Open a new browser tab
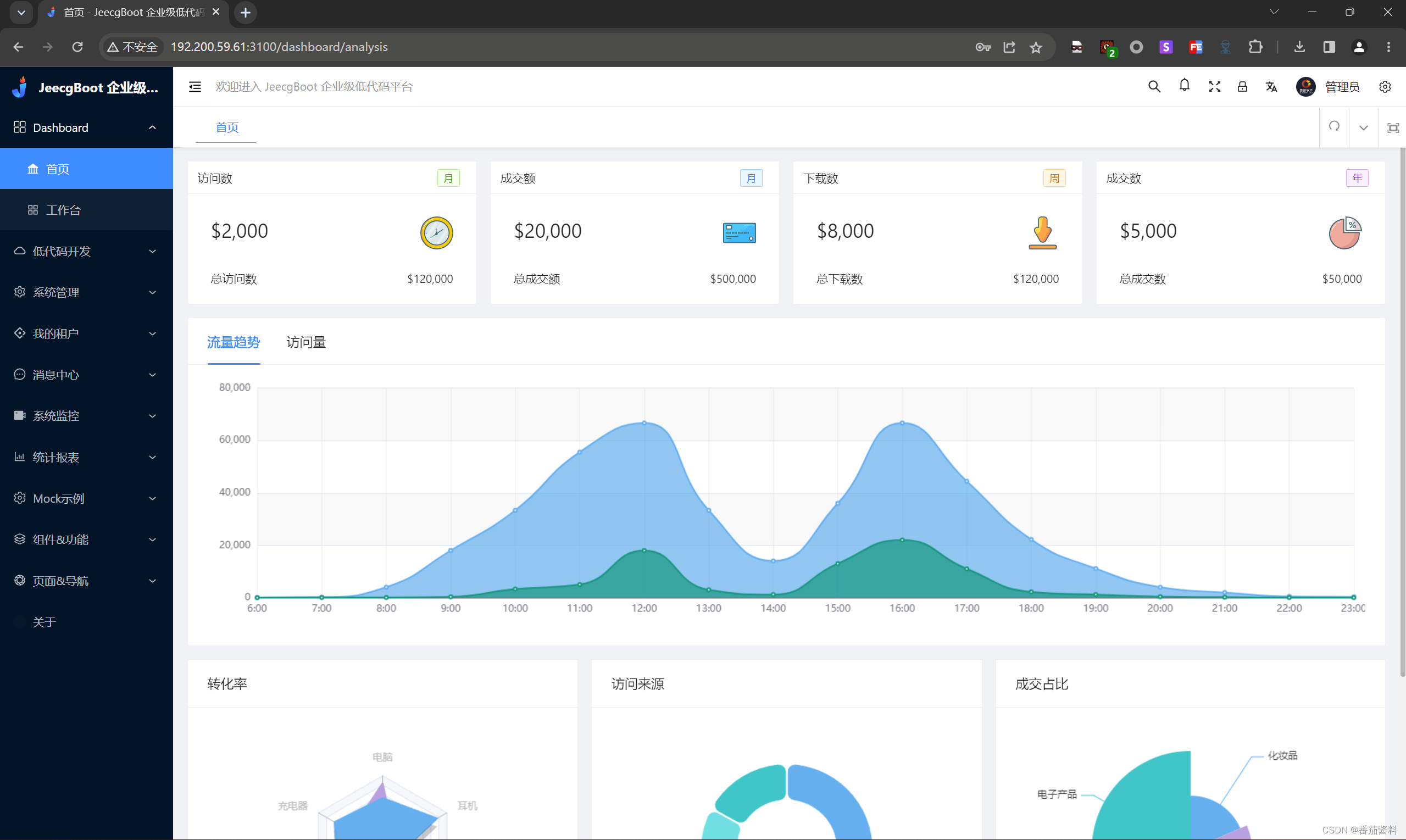This screenshot has height=840, width=1406. [x=245, y=13]
